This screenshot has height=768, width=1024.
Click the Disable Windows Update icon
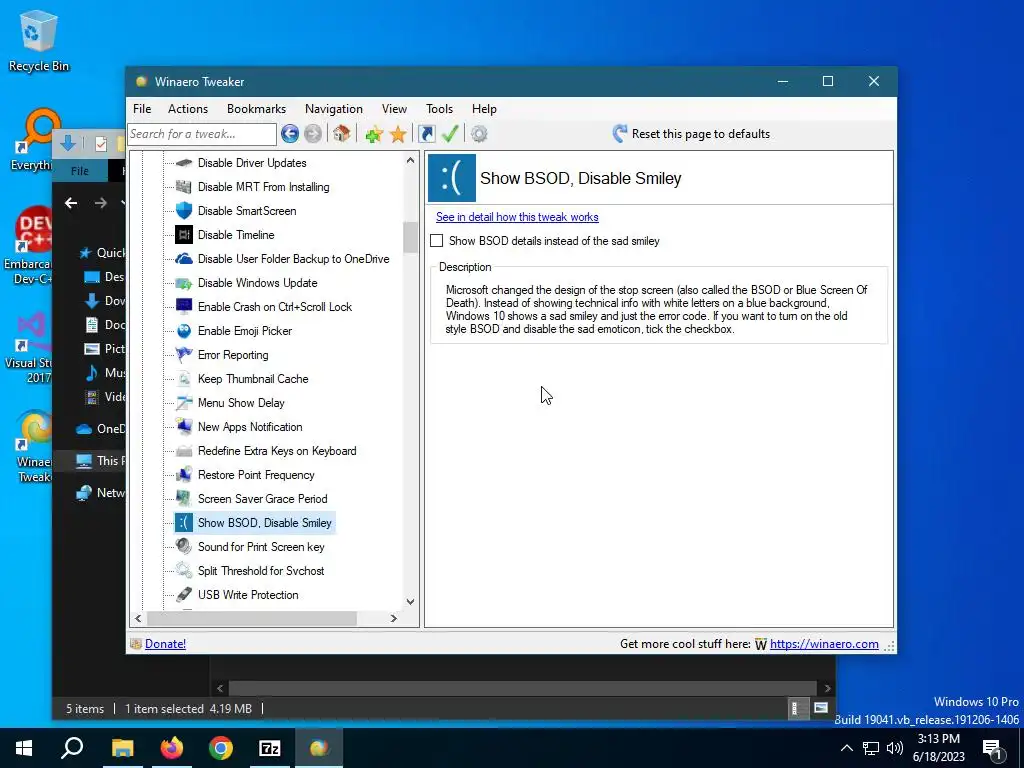pos(184,283)
